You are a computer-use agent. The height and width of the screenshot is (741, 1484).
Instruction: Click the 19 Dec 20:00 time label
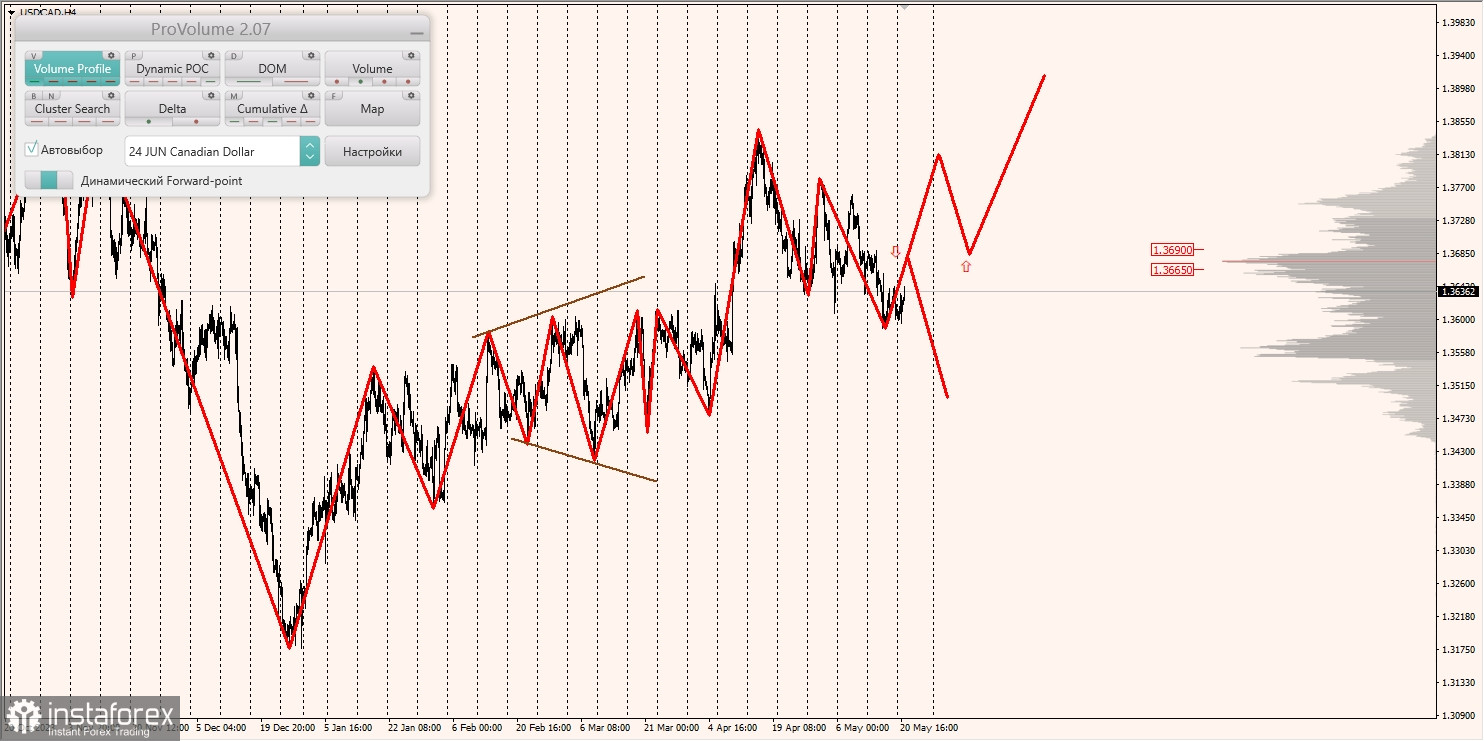point(288,728)
